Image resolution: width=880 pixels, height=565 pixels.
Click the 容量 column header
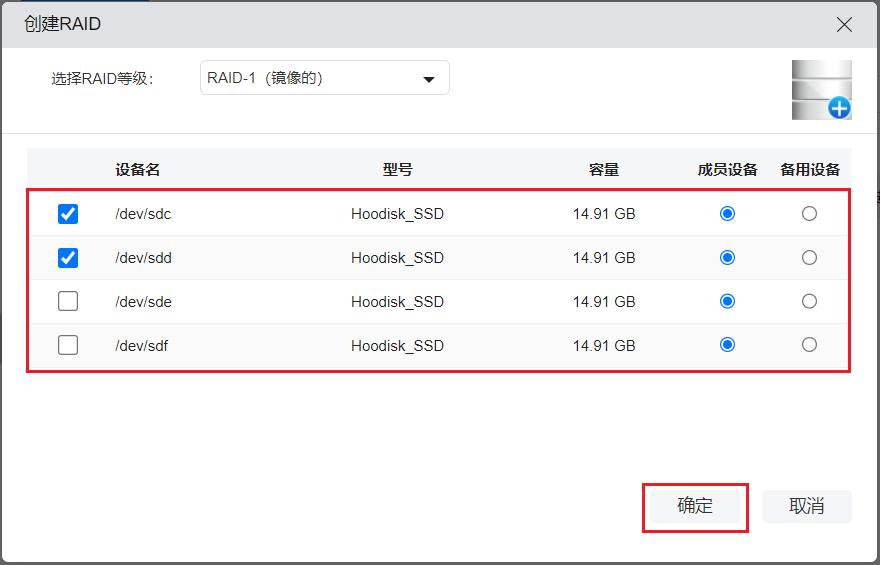click(x=604, y=170)
